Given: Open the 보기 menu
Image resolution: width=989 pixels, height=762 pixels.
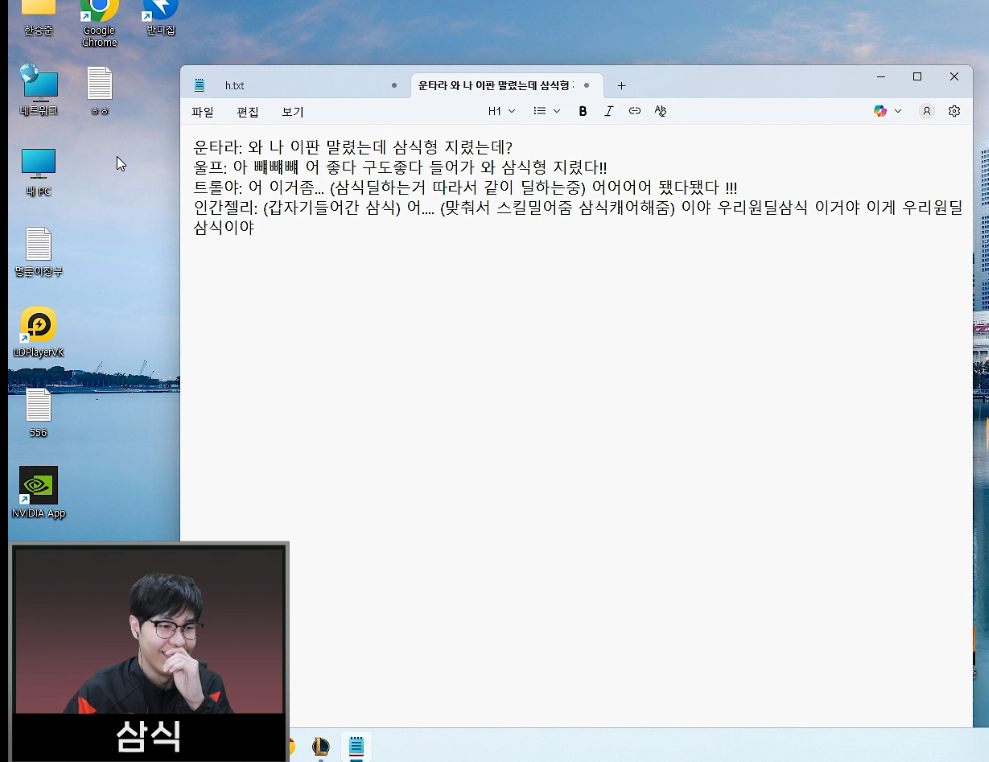Looking at the screenshot, I should pyautogui.click(x=293, y=112).
